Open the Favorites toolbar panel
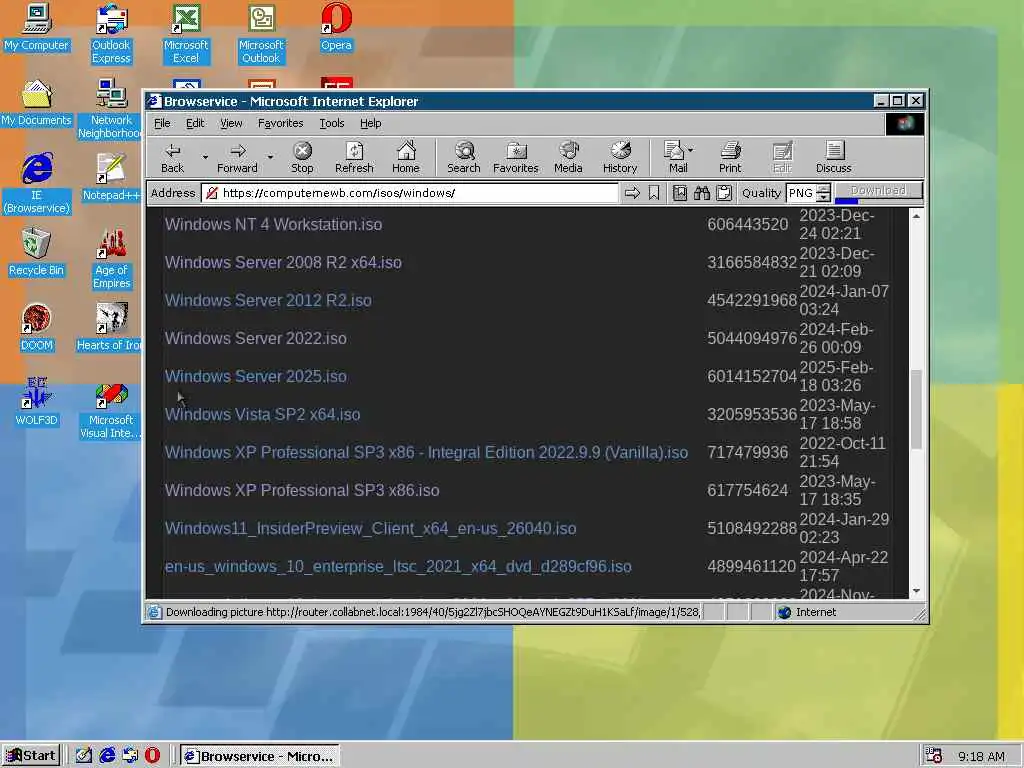Viewport: 1024px width, 768px height. point(516,157)
